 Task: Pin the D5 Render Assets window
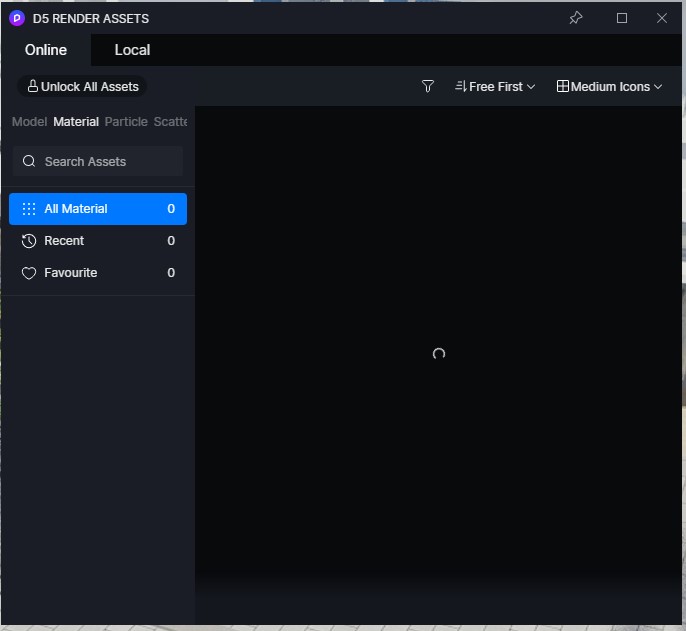(576, 18)
